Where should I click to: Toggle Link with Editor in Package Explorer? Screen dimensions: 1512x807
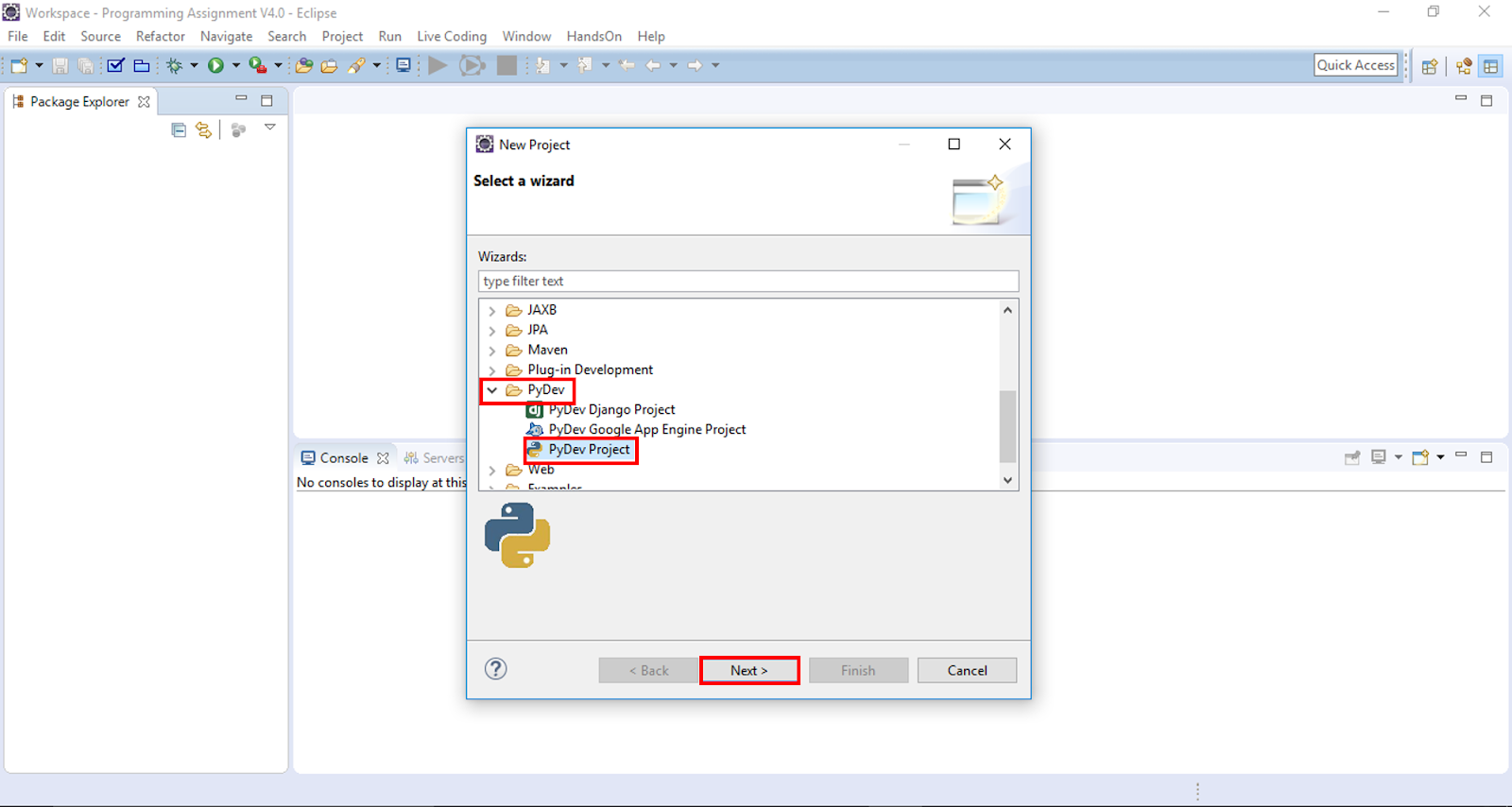point(203,130)
